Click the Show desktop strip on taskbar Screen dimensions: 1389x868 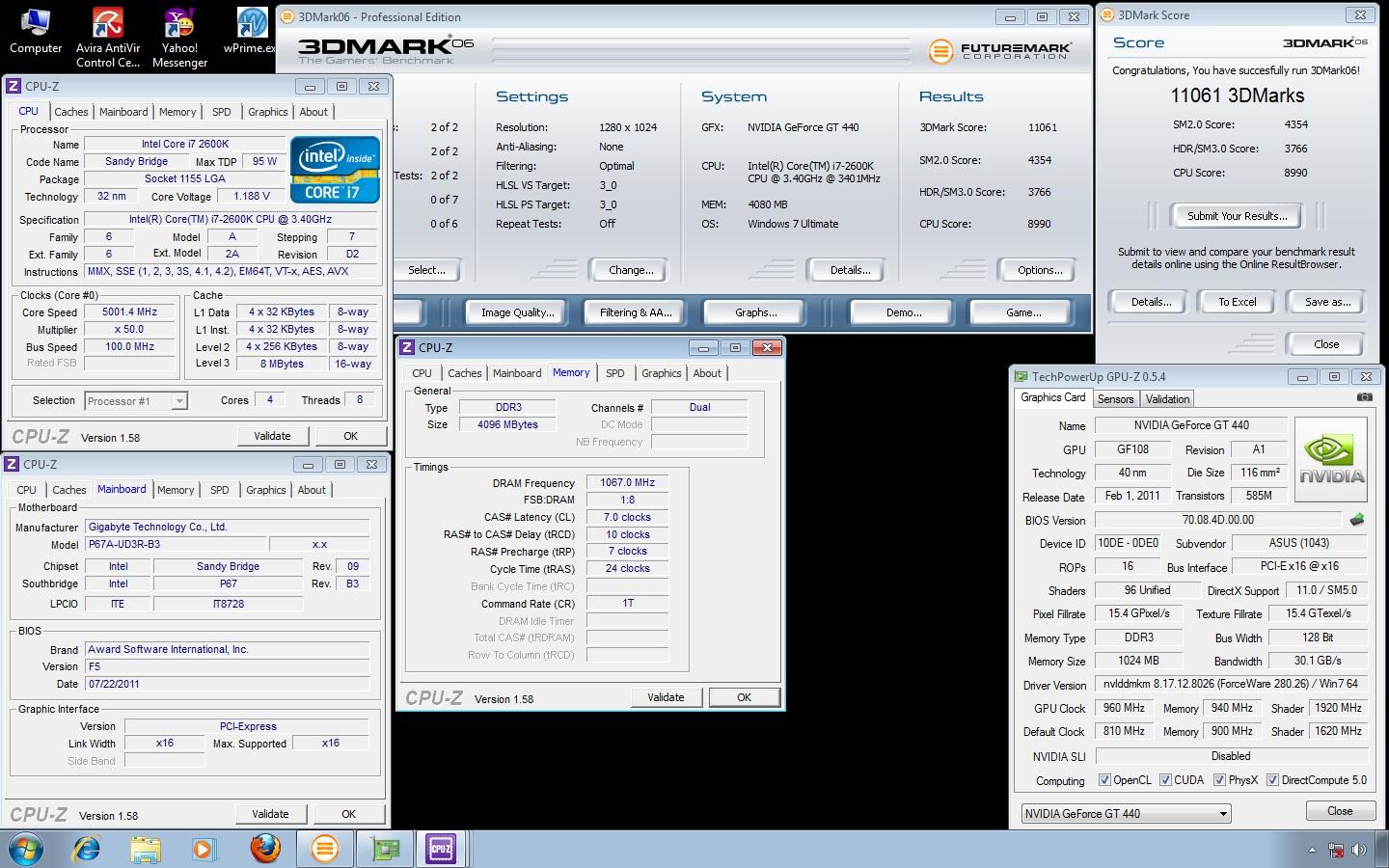(1383, 850)
